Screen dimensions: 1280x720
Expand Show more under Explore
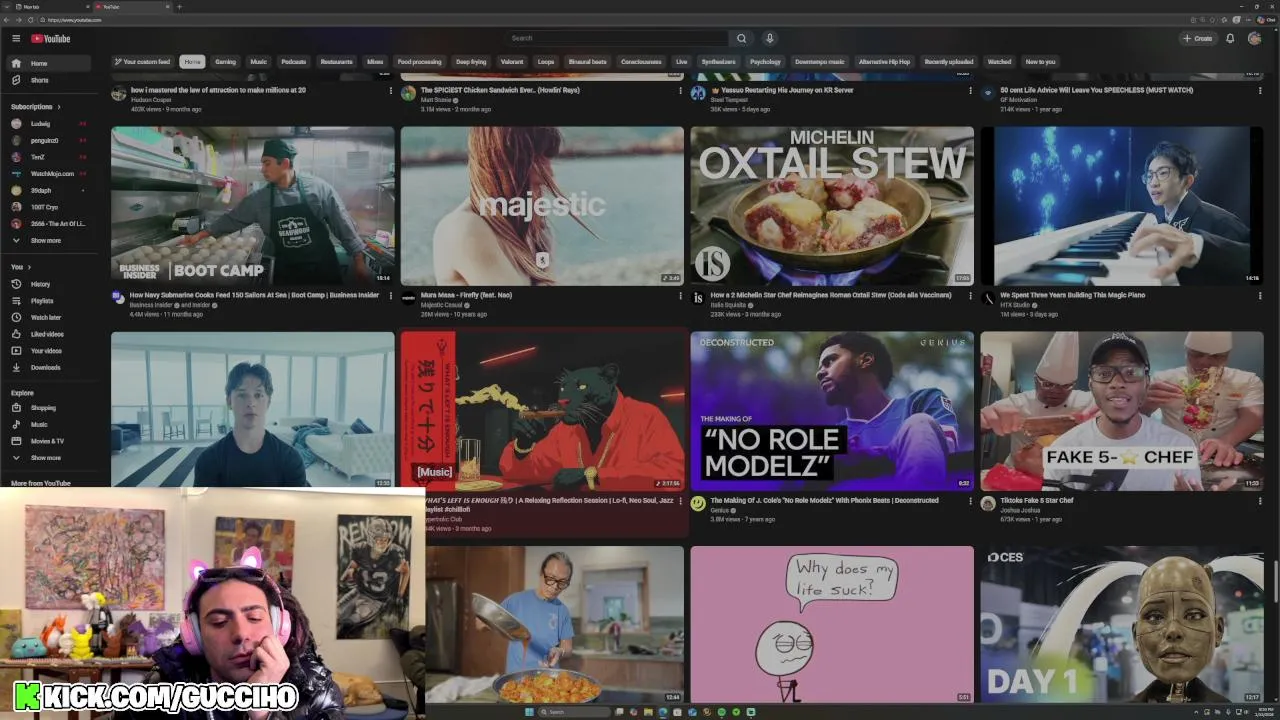coord(49,458)
